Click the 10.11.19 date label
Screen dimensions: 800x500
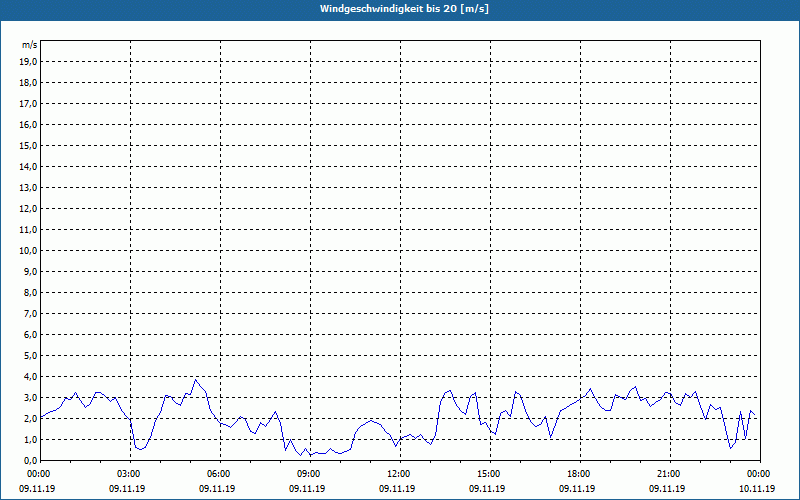[757, 489]
